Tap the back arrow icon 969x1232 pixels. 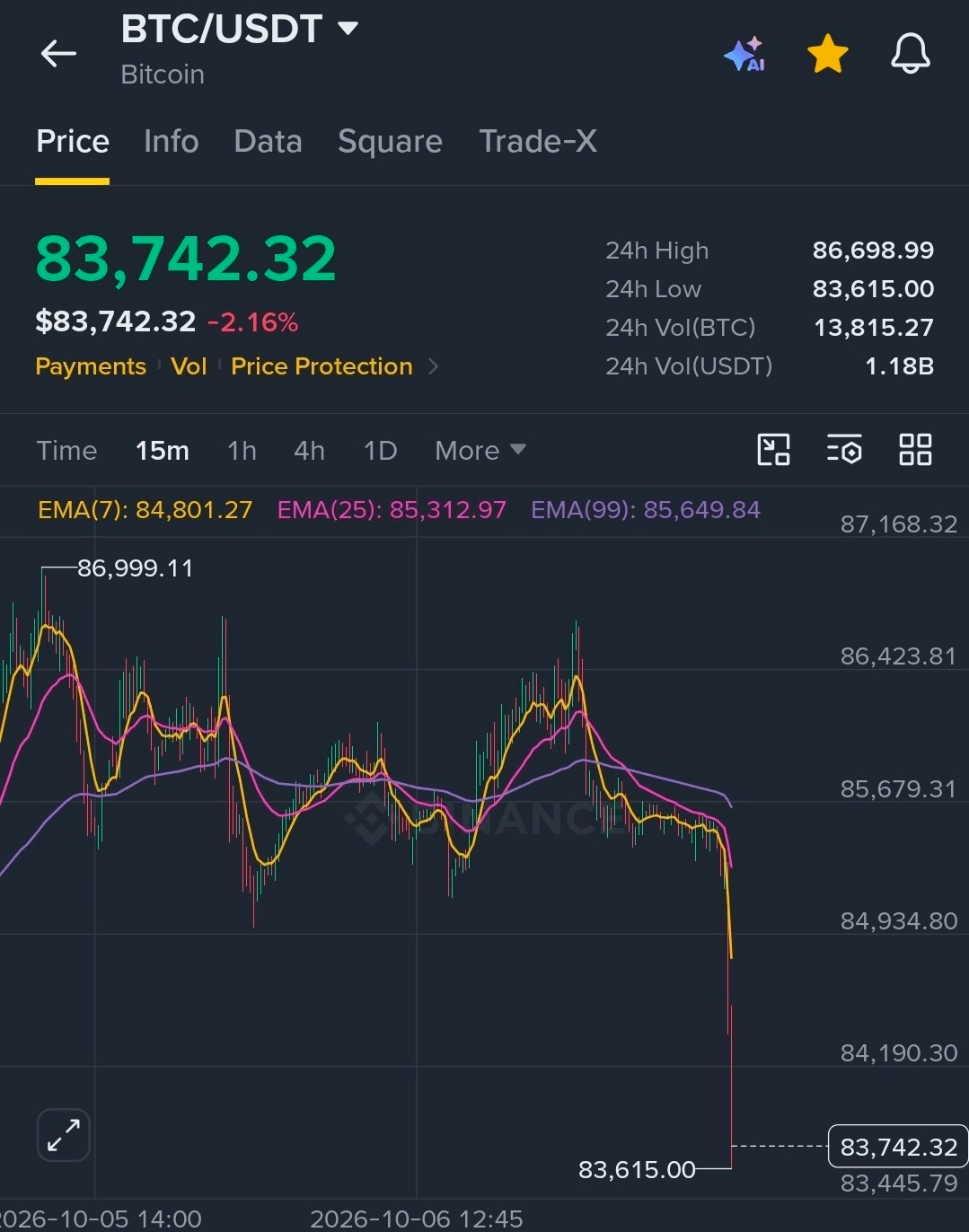(x=58, y=54)
